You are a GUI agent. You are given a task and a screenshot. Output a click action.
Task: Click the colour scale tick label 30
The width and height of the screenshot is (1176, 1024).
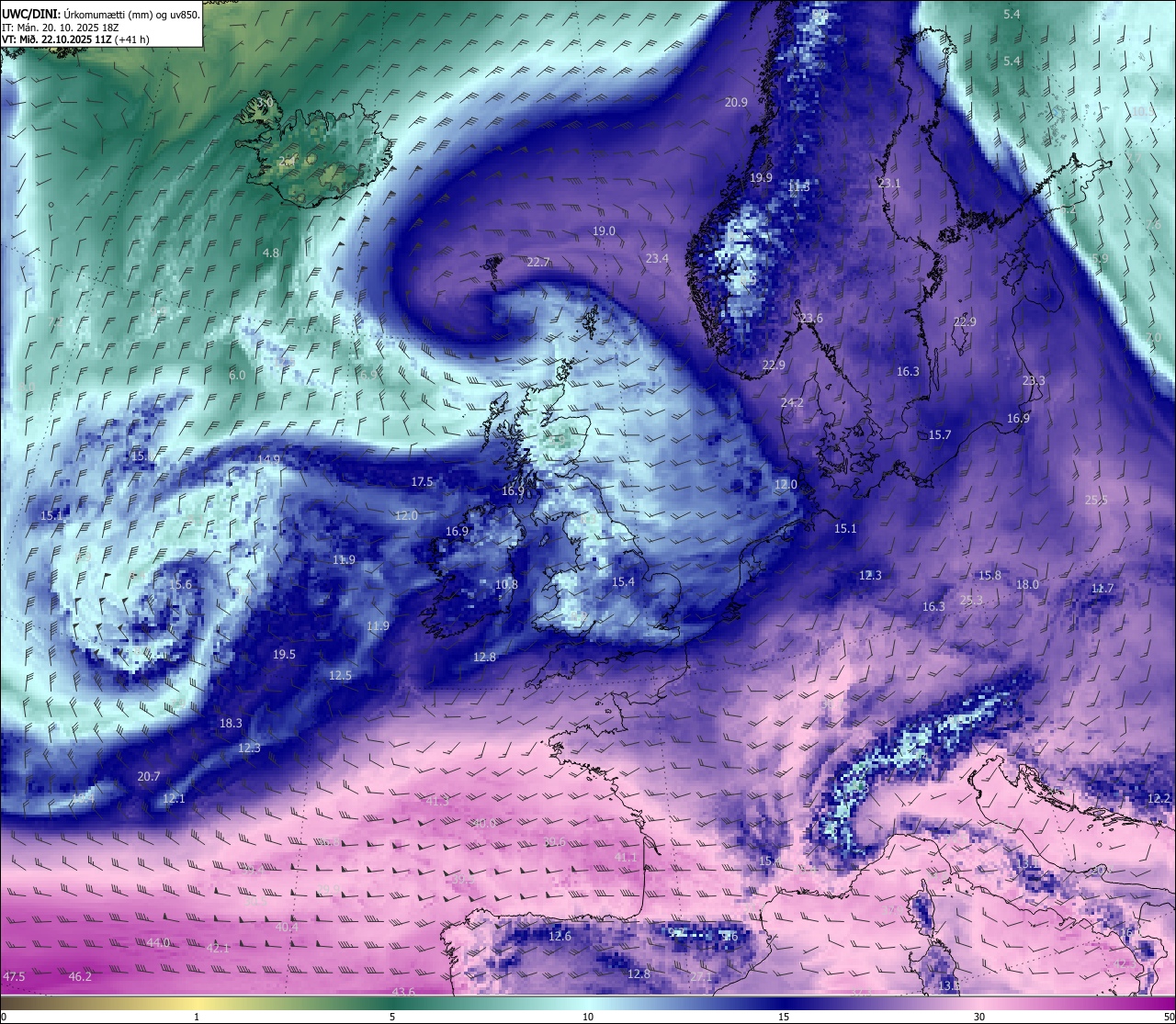[979, 1017]
